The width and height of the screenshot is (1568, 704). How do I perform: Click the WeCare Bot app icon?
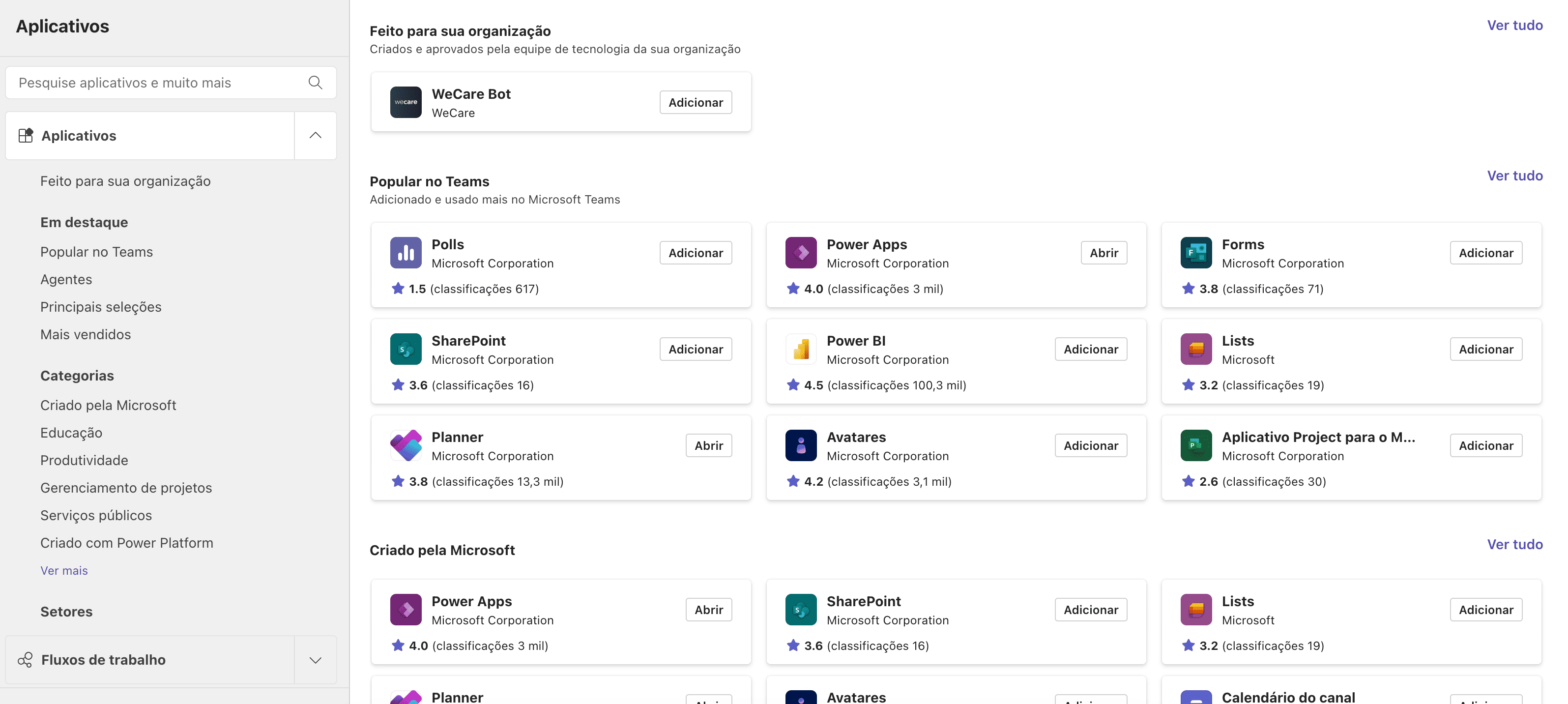click(x=406, y=102)
